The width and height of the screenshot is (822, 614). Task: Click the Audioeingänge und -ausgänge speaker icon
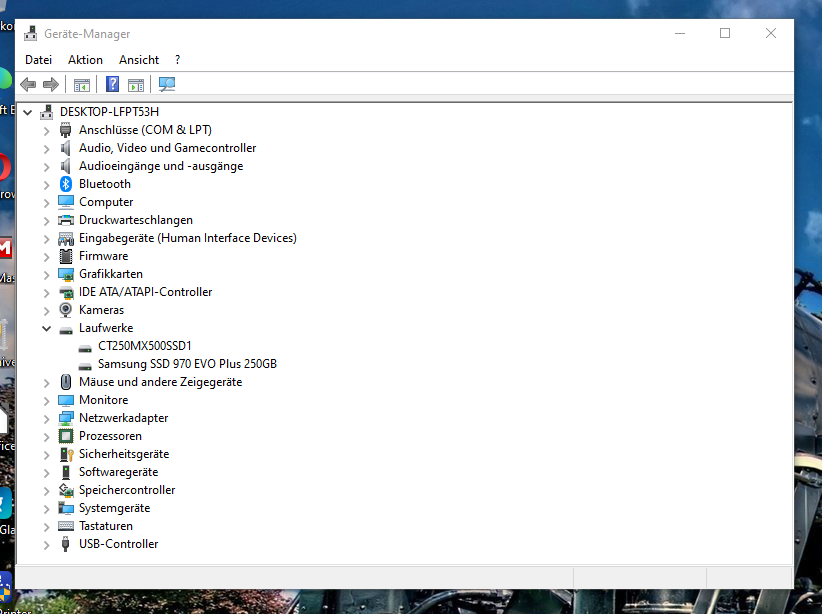[66, 166]
